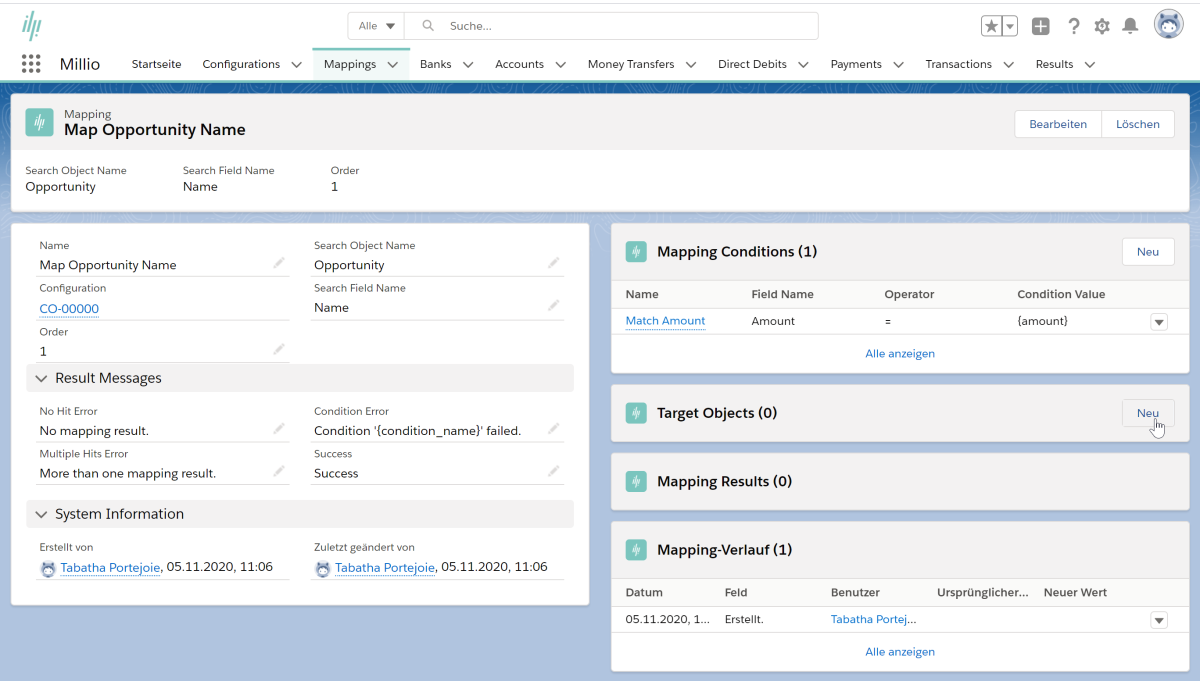Open global actions plus icon
The height and width of the screenshot is (681, 1200).
(1041, 26)
